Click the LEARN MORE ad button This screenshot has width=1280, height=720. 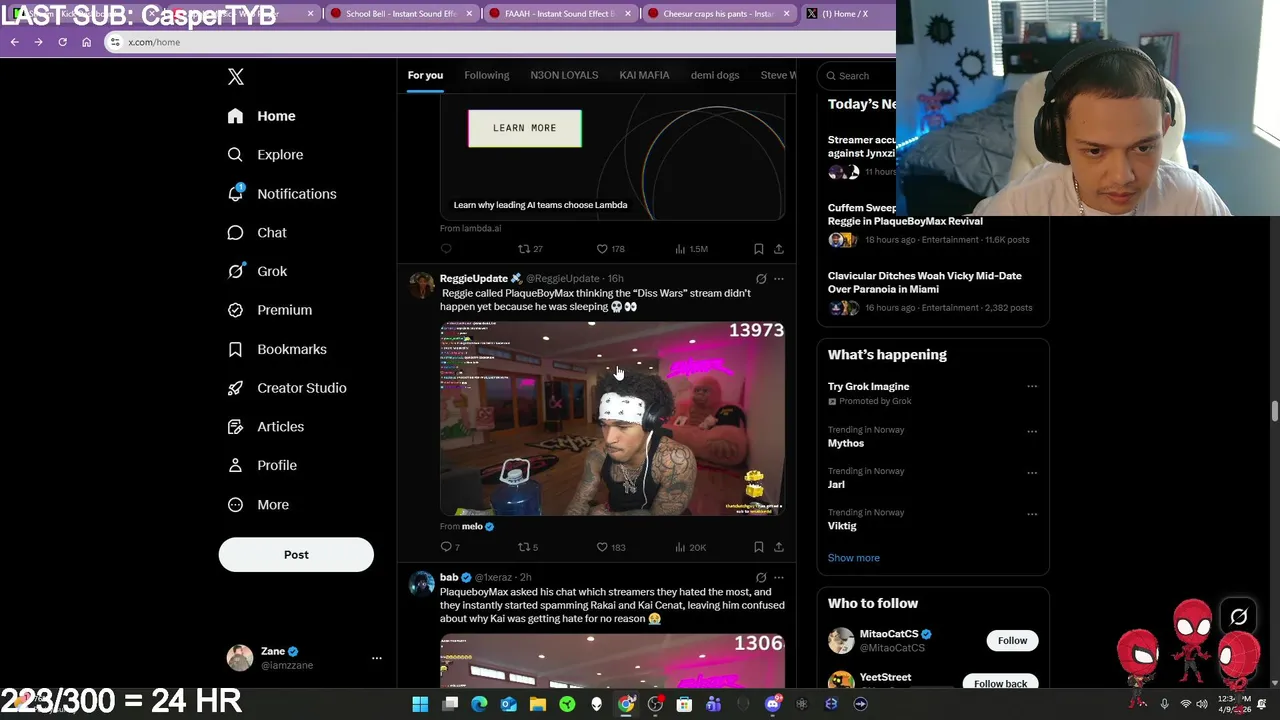pyautogui.click(x=525, y=128)
